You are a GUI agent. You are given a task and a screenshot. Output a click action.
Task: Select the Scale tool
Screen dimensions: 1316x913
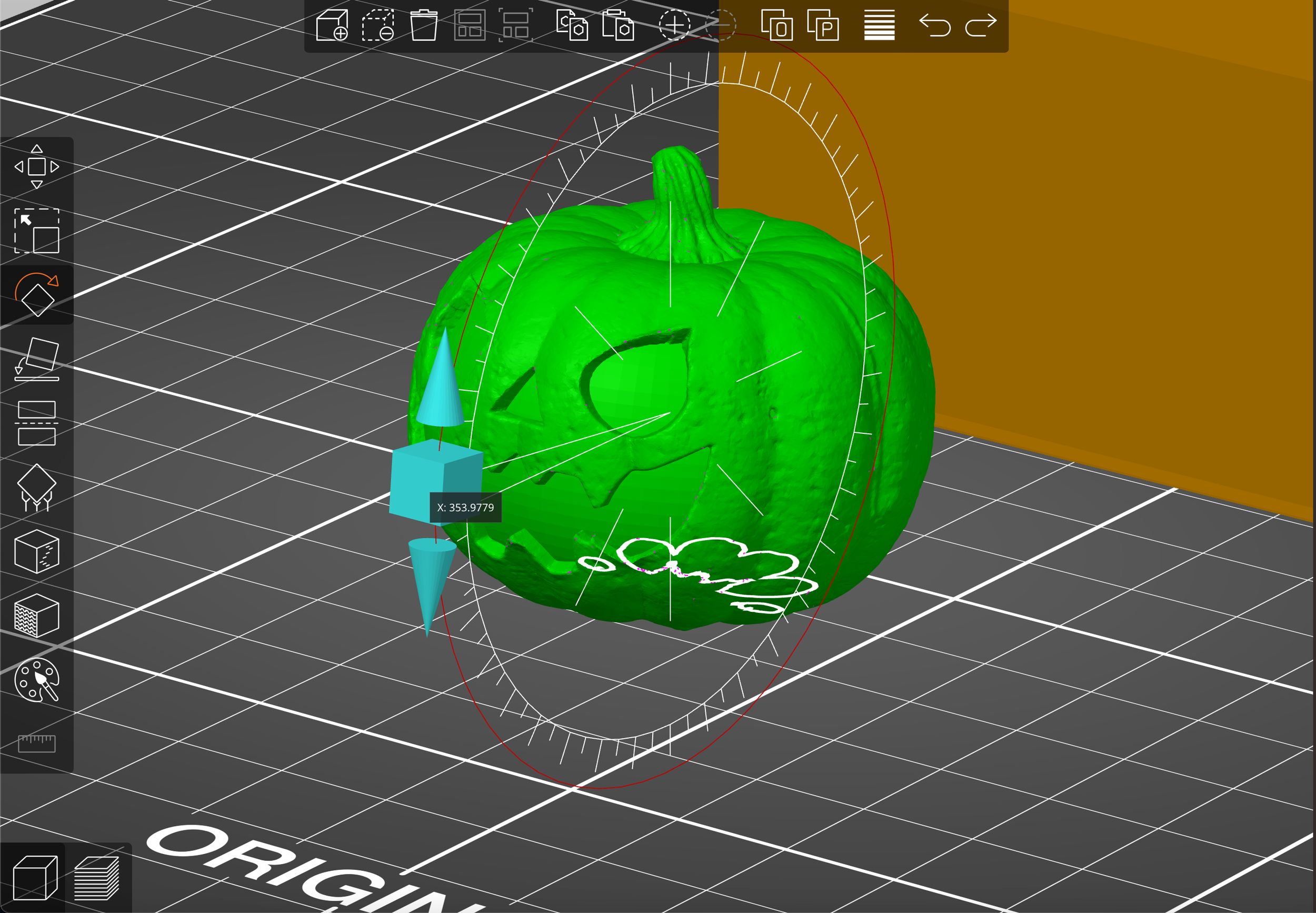[37, 231]
